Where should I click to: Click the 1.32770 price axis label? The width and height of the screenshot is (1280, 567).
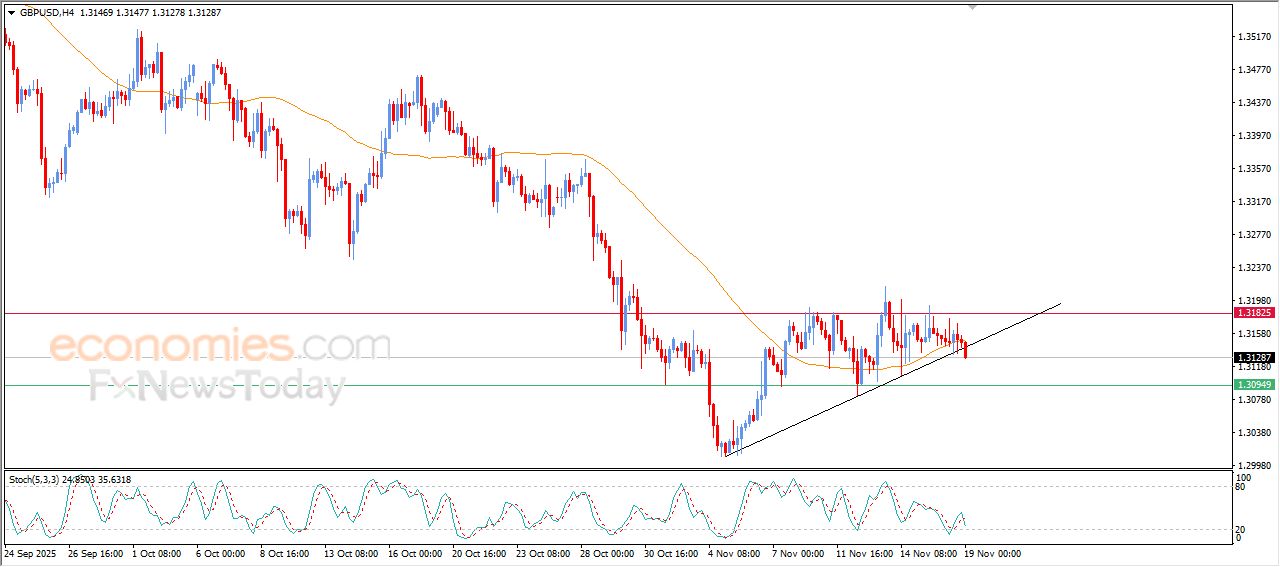pos(1253,235)
